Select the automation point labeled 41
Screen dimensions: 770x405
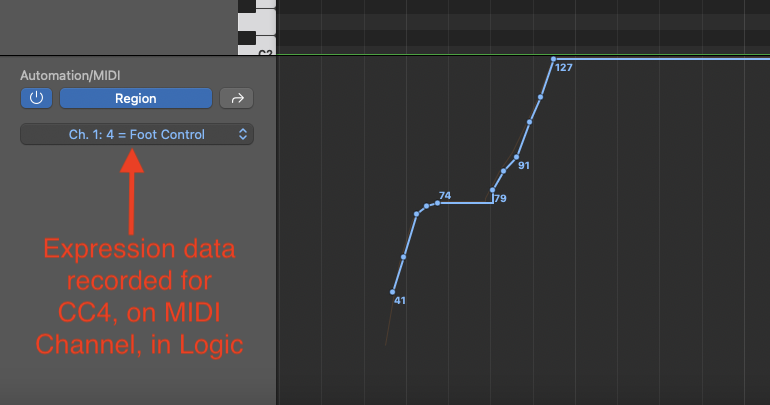[393, 292]
